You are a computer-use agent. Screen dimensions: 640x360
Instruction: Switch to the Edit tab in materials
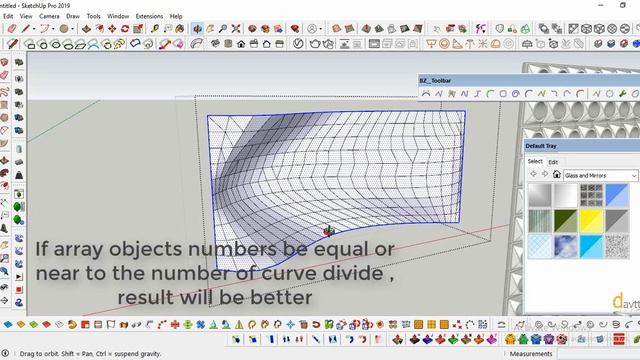tap(553, 162)
